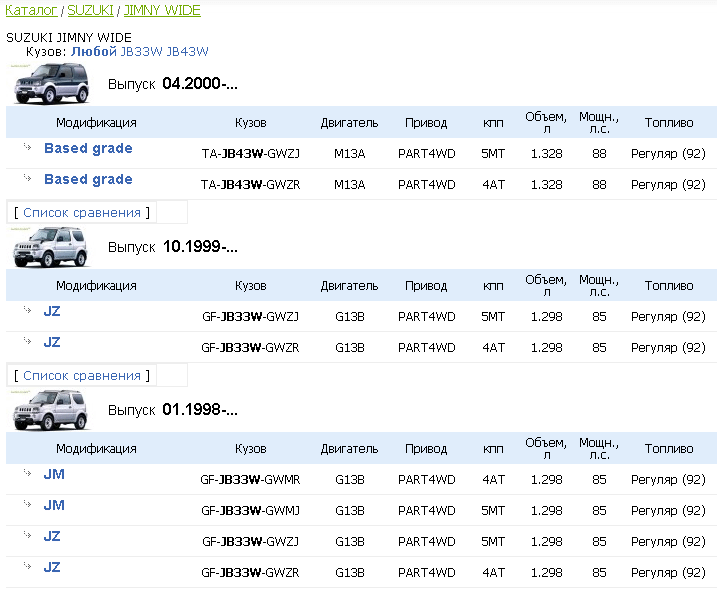Open Список сравнения under the 10.1999 table

(x=81, y=375)
